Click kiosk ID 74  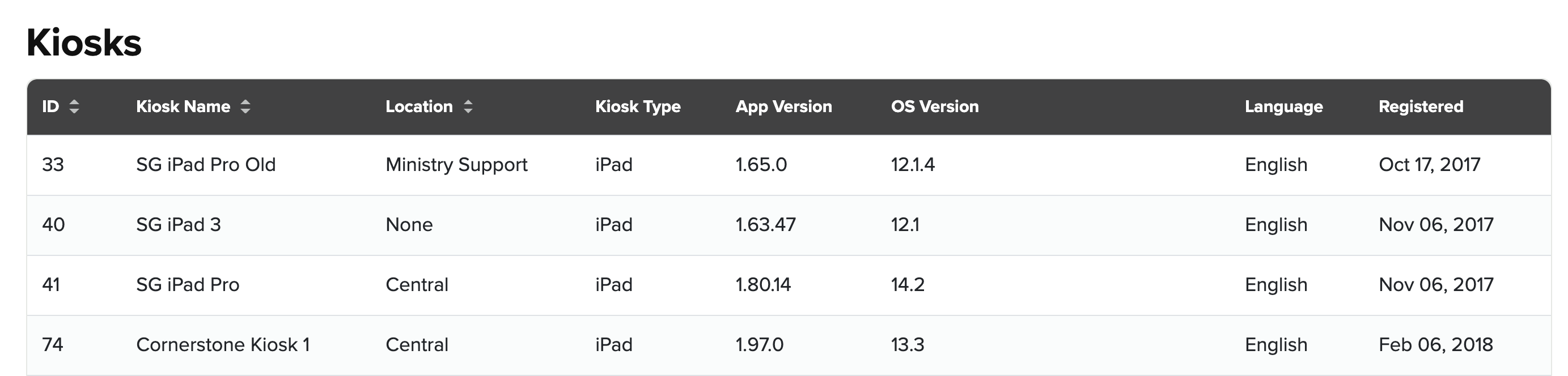click(53, 345)
